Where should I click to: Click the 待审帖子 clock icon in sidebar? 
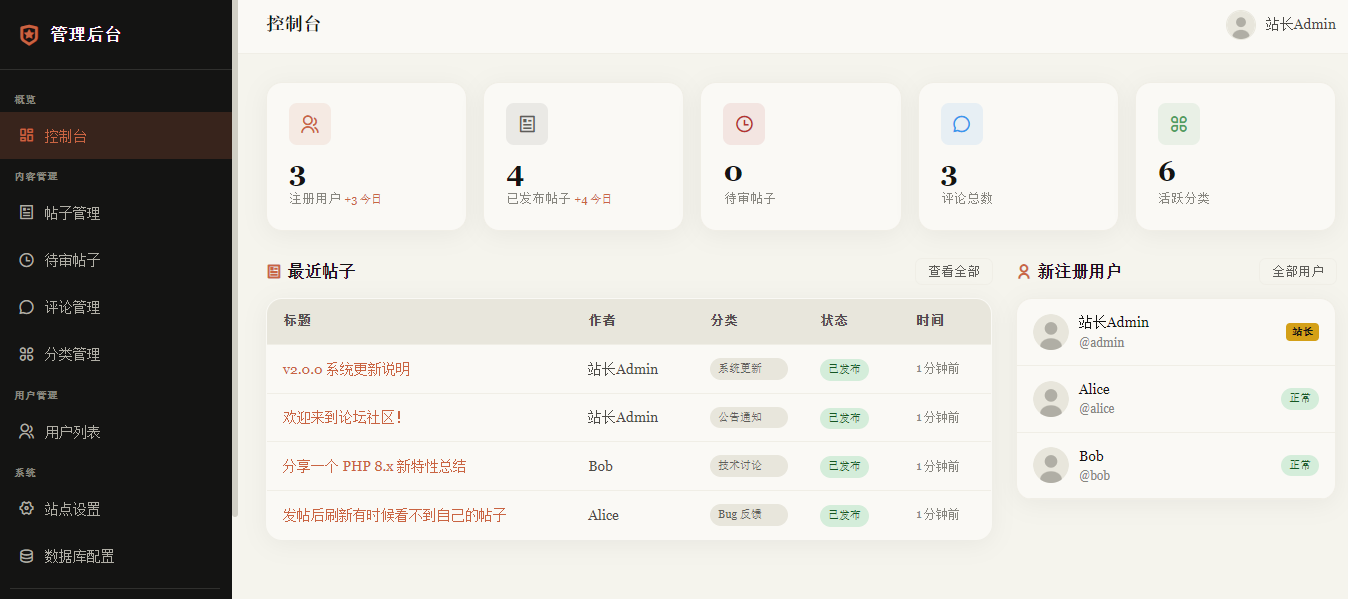(x=27, y=259)
